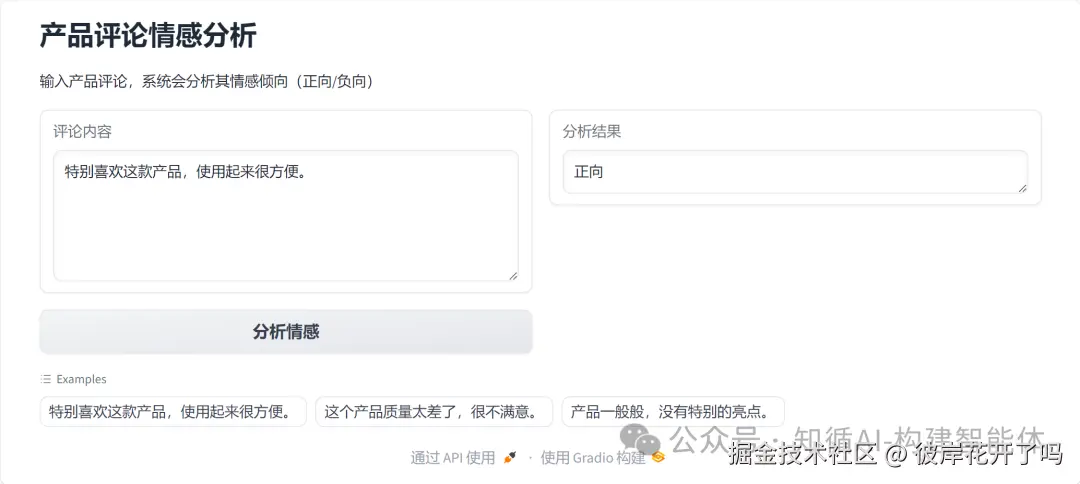
Task: Choose example 产品一般般，没有特别的亮点。
Action: [672, 411]
